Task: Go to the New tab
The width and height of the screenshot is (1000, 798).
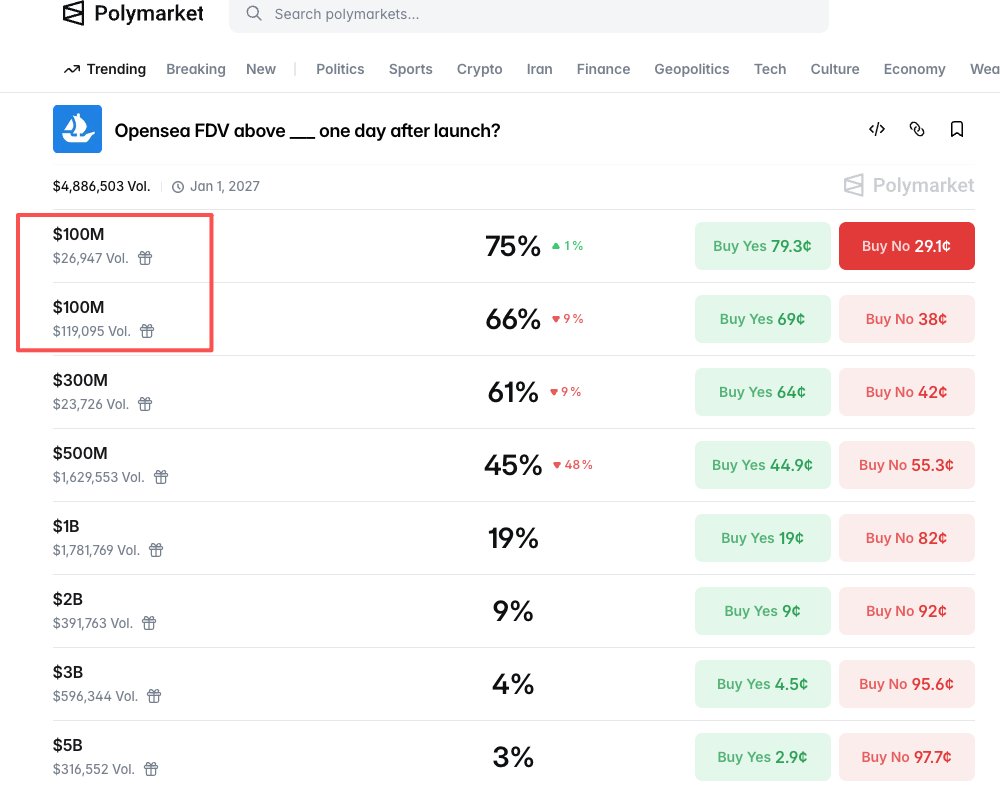Action: tap(261, 69)
